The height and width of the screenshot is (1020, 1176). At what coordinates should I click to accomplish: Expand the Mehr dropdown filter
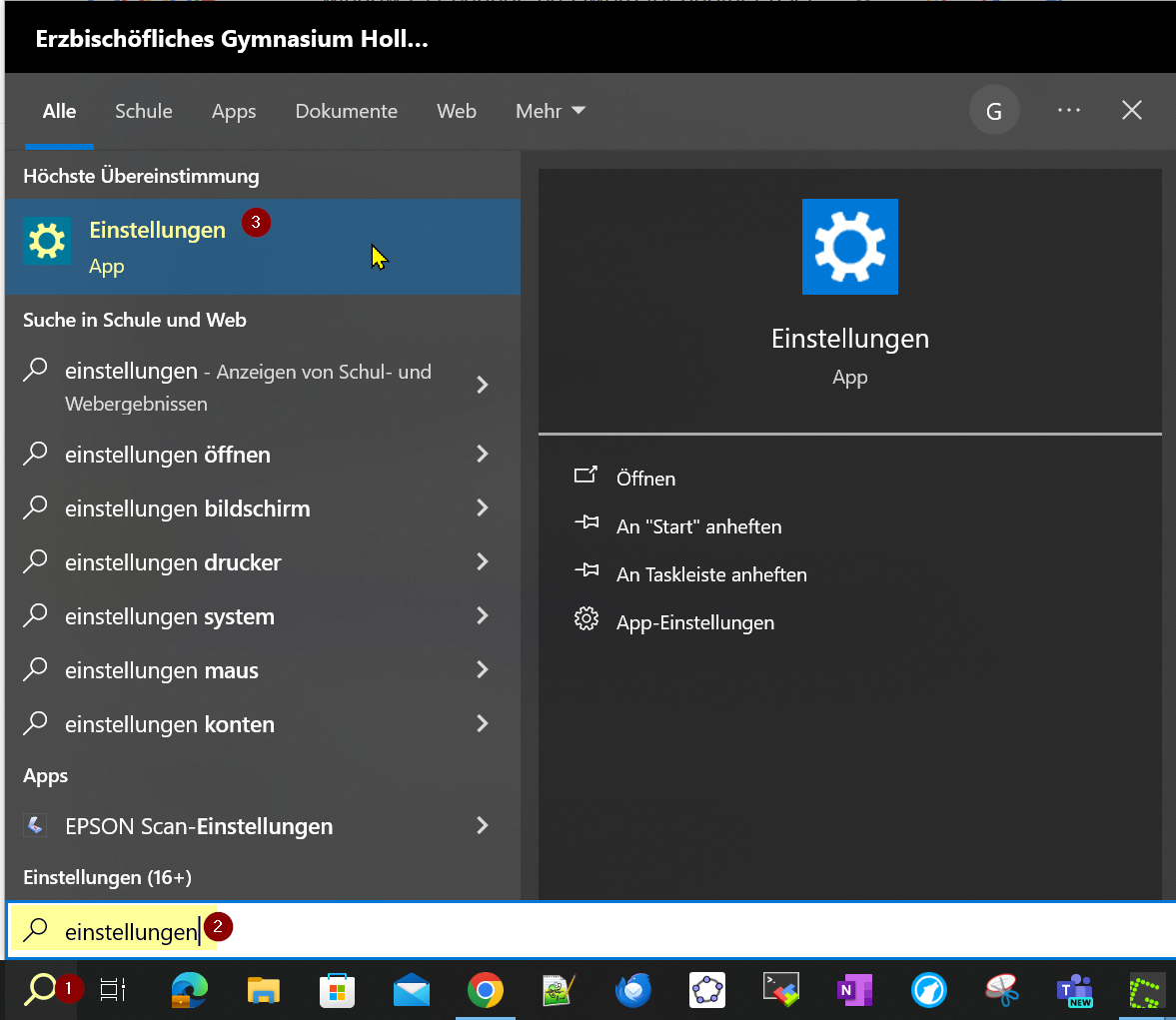coord(550,111)
